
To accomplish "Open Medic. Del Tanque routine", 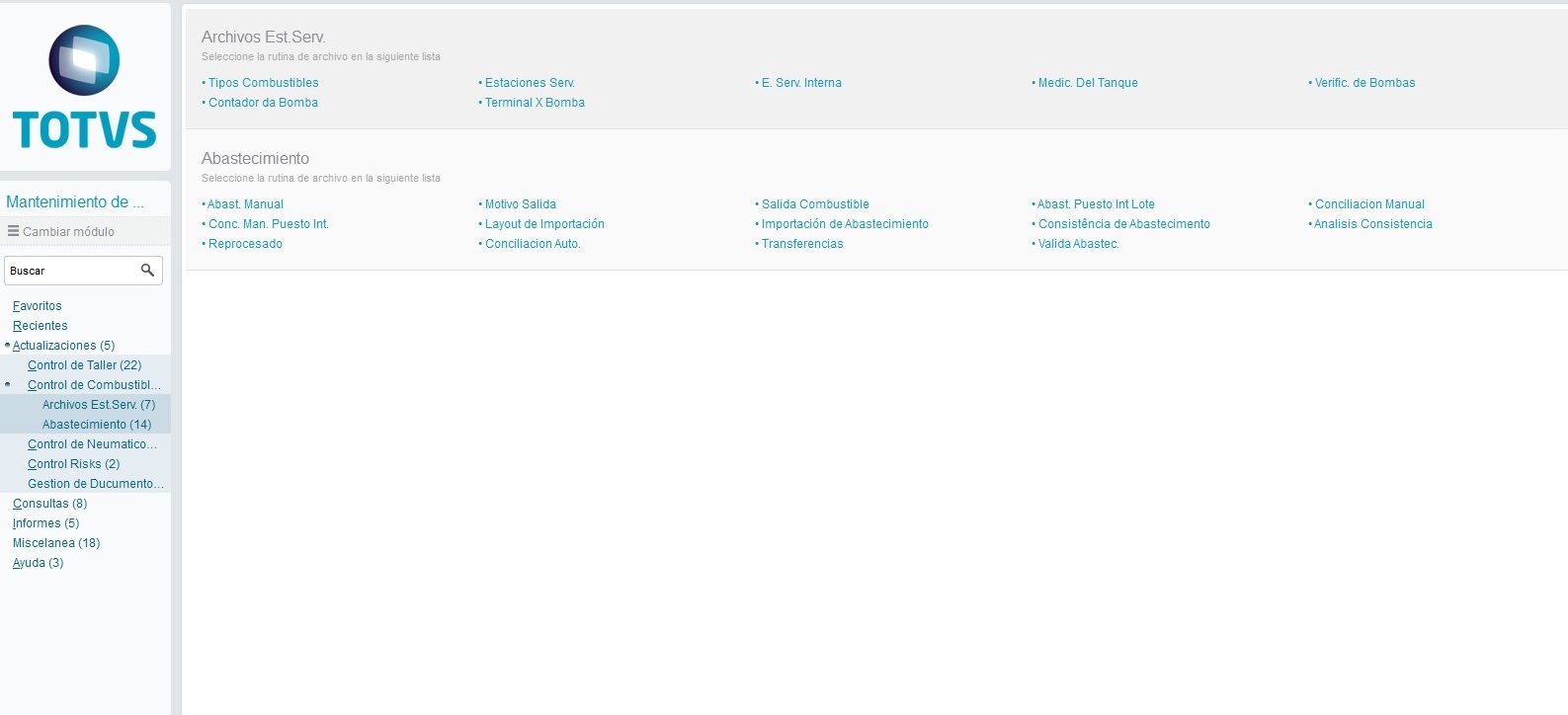I will (1088, 83).
